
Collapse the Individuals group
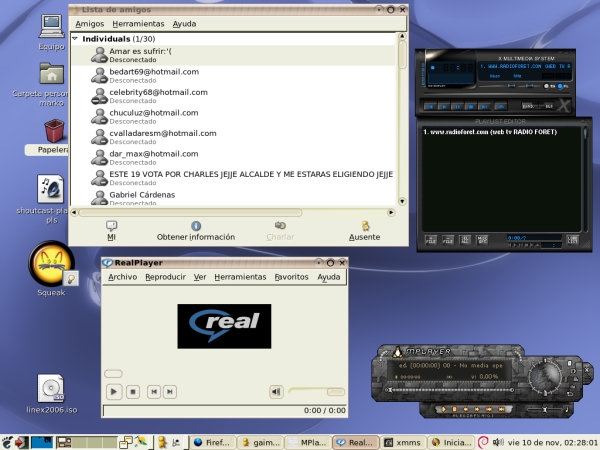(76, 38)
